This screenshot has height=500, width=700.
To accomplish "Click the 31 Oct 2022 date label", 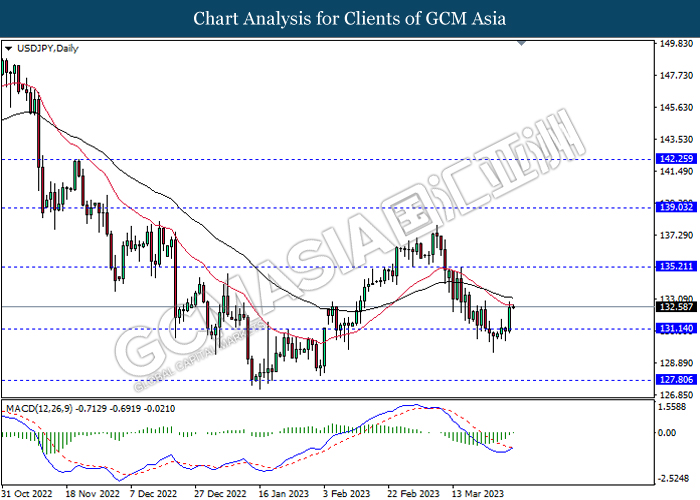I will [x=27, y=493].
